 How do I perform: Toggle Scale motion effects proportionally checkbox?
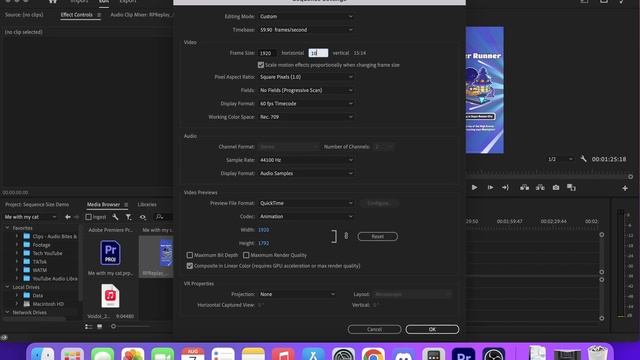[261, 65]
